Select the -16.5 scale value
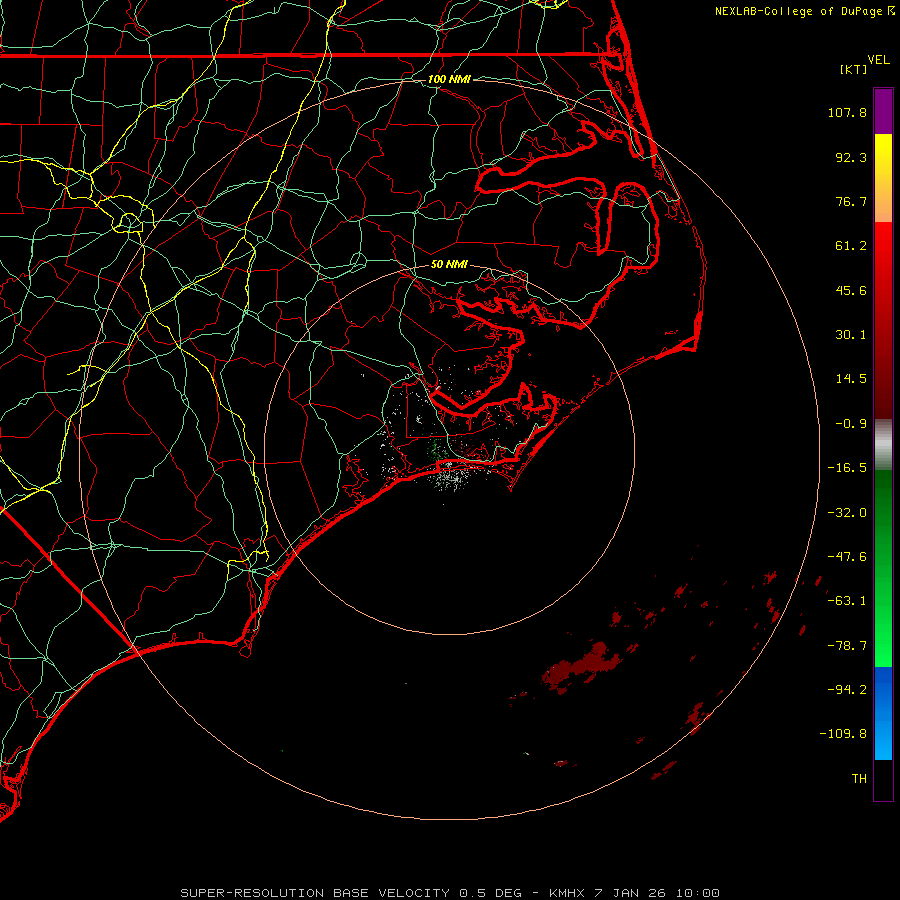Image resolution: width=900 pixels, height=900 pixels. 847,468
